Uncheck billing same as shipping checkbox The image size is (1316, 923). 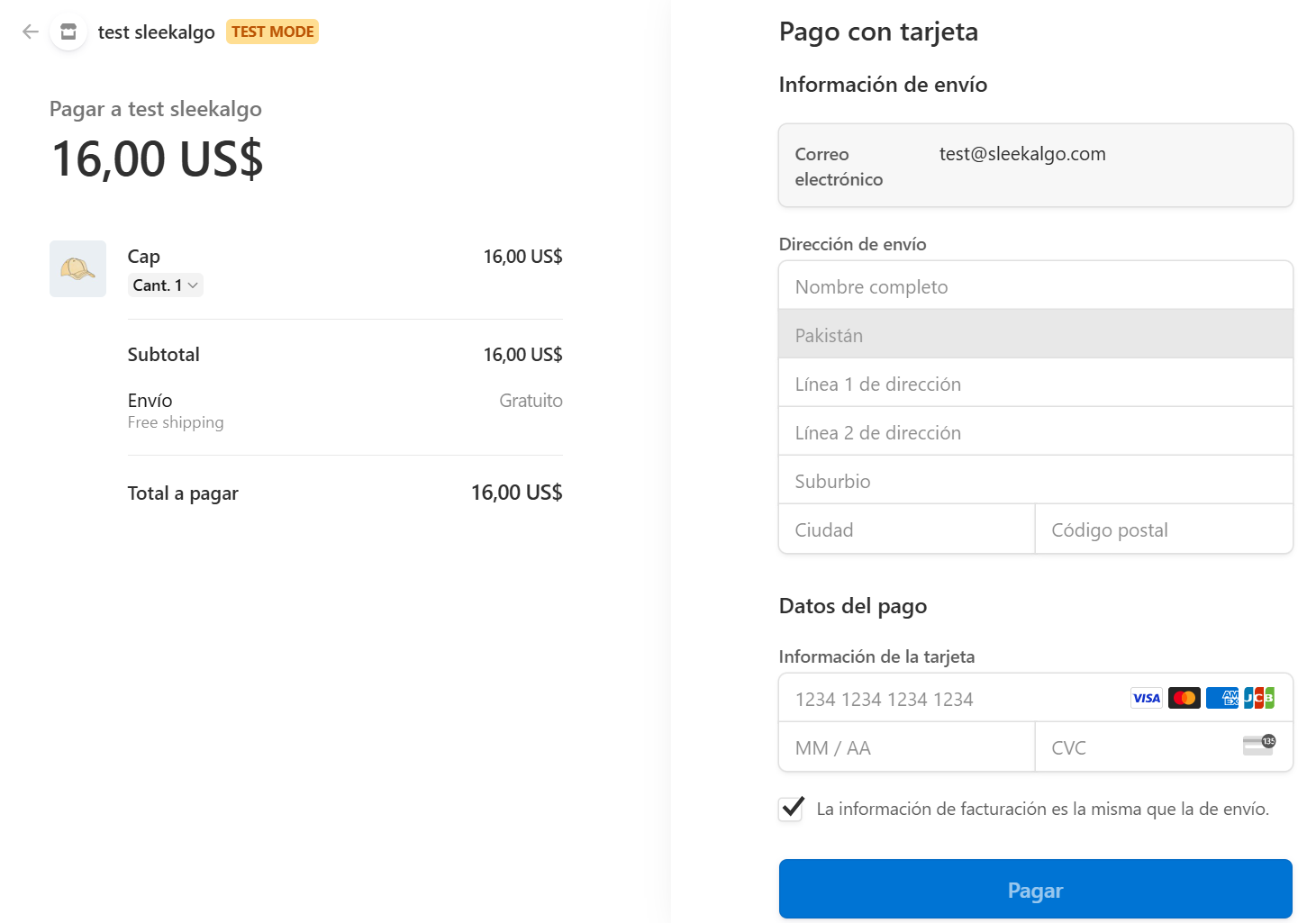[791, 809]
